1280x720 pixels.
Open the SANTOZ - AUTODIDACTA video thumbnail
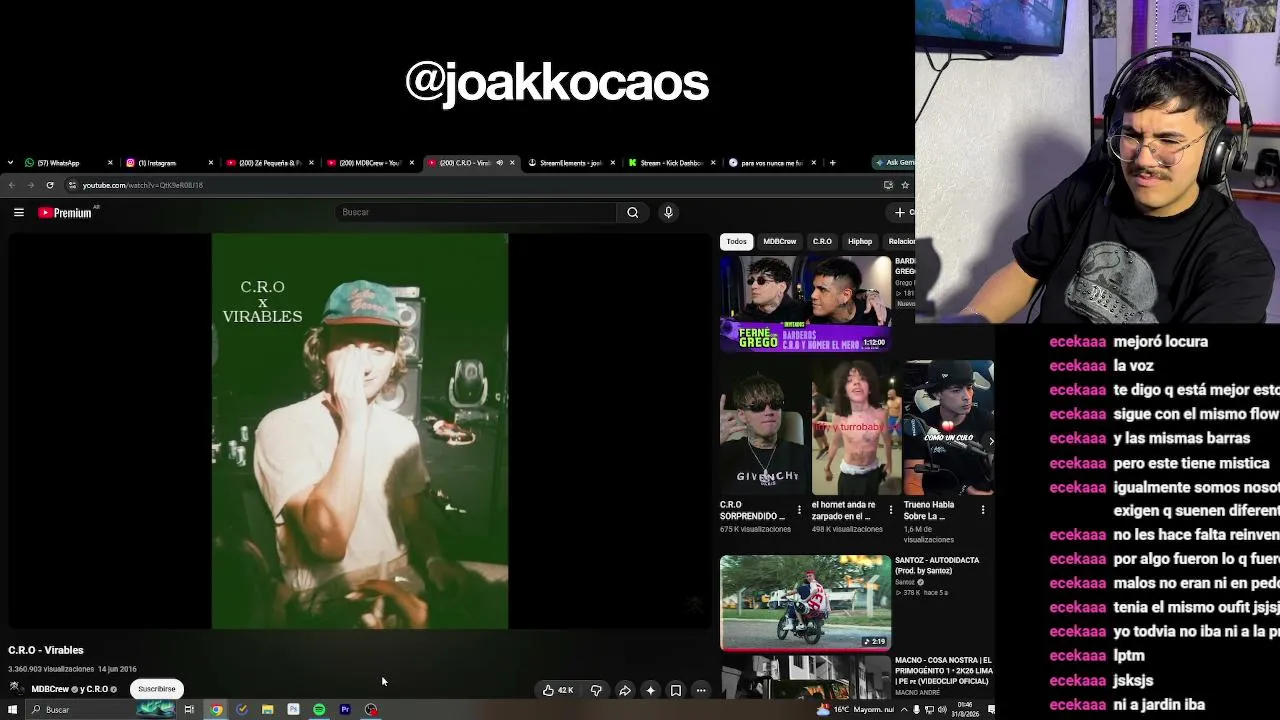[x=805, y=603]
